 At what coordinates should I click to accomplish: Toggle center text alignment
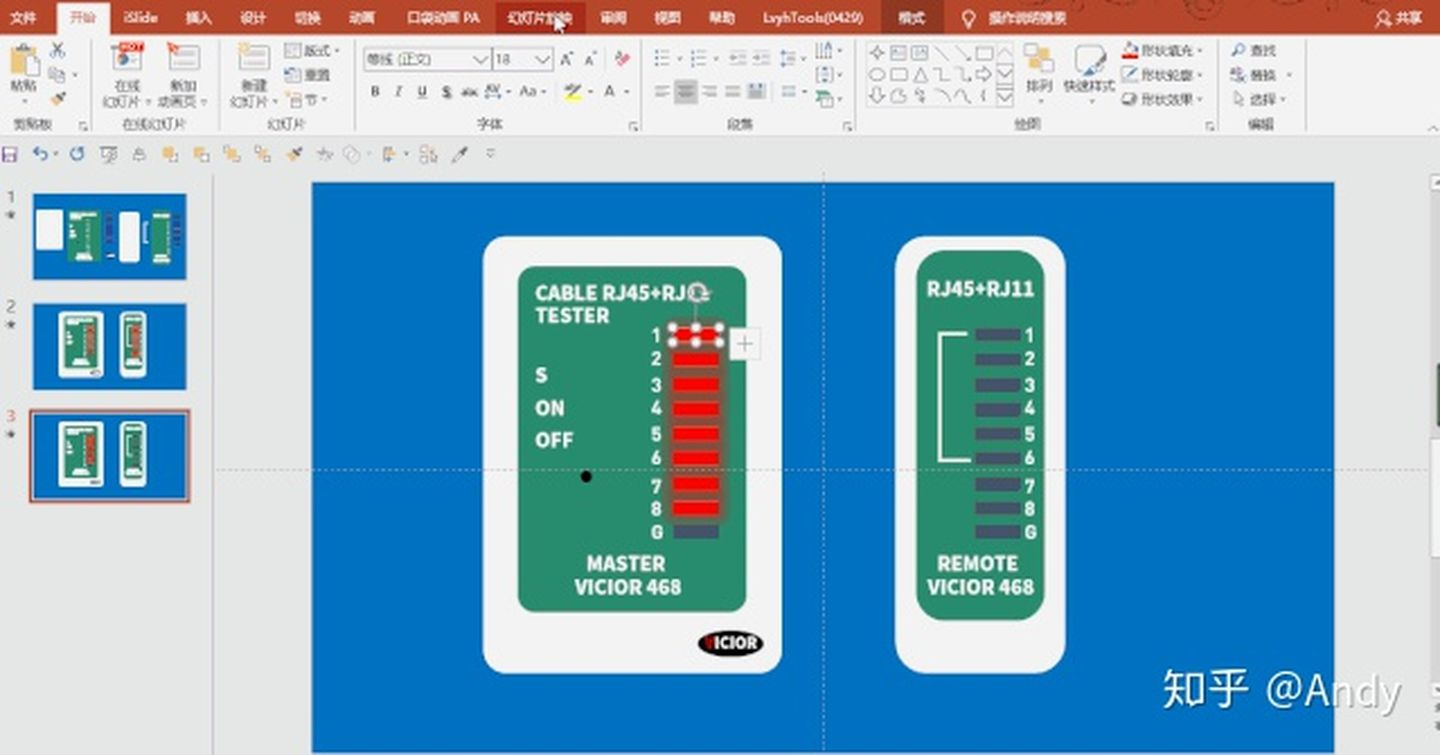point(686,91)
